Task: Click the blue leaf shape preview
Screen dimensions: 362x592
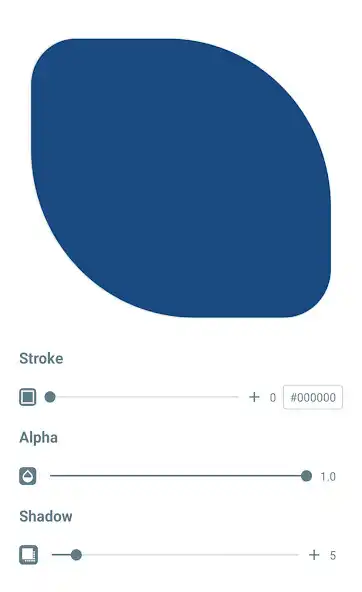Action: [x=181, y=178]
